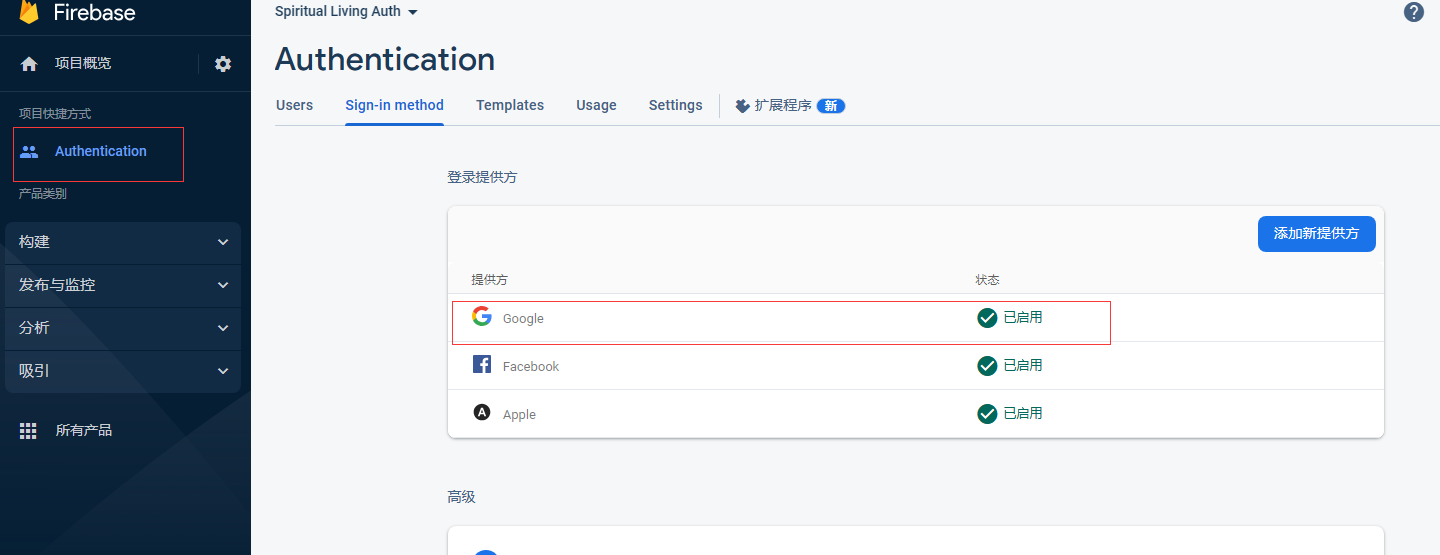Click the Google provider logo
Image resolution: width=1440 pixels, height=555 pixels.
click(482, 317)
